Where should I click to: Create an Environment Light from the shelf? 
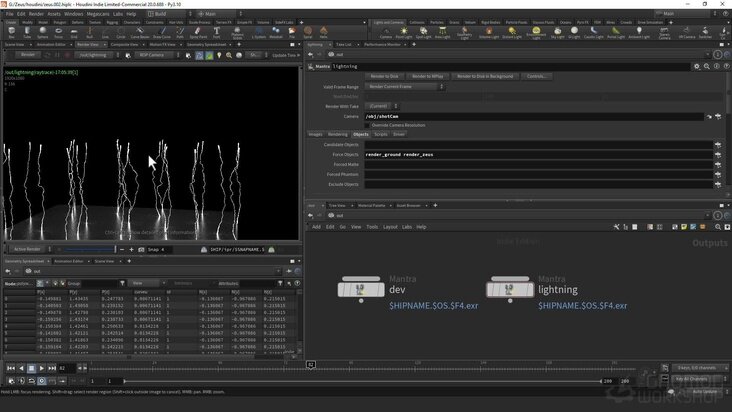(x=536, y=32)
